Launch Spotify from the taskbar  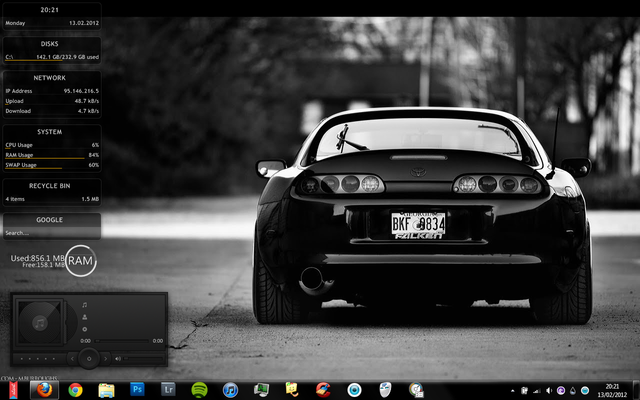pyautogui.click(x=199, y=390)
